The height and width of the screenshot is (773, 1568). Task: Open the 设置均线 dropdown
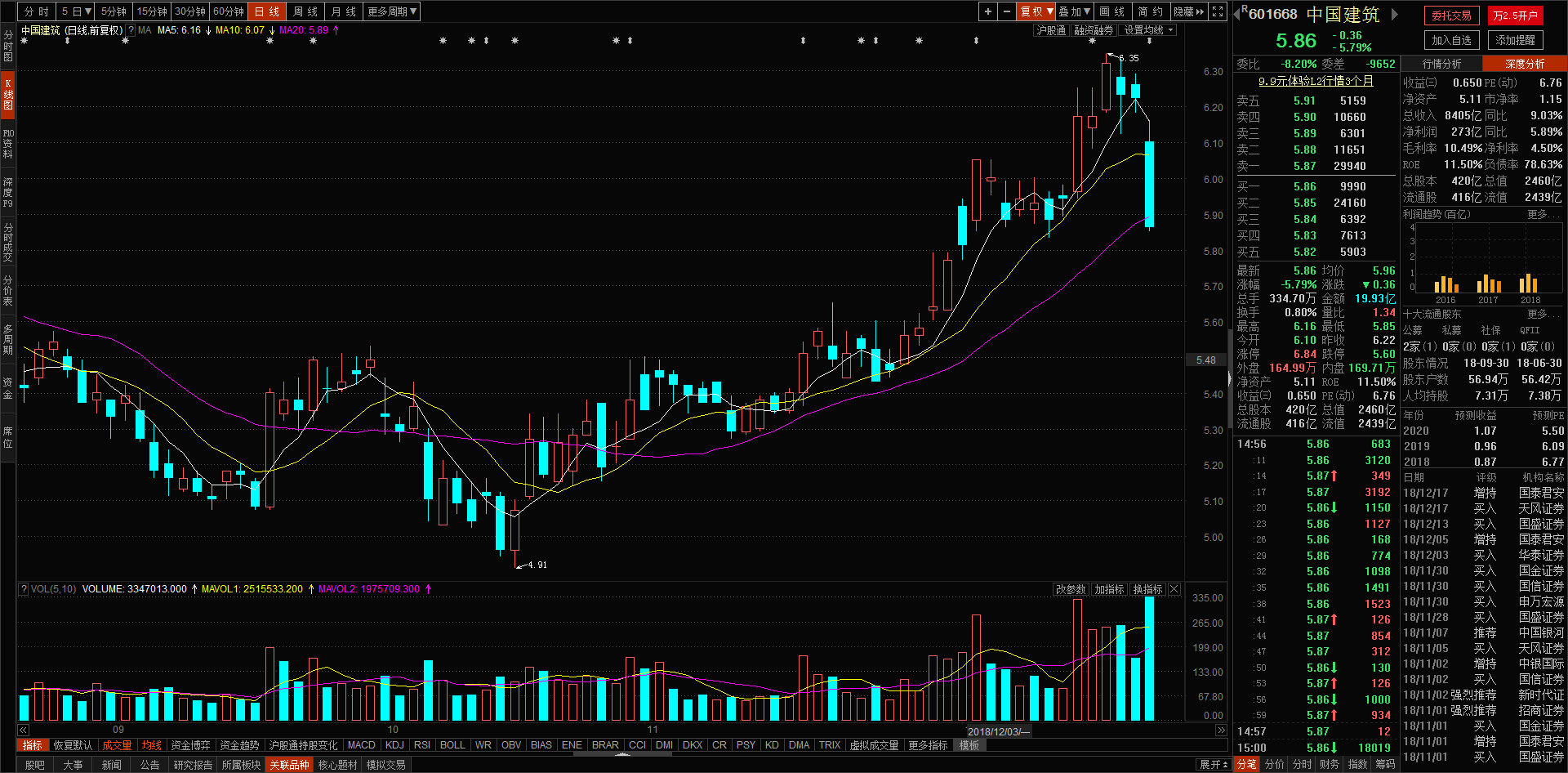point(1148,30)
